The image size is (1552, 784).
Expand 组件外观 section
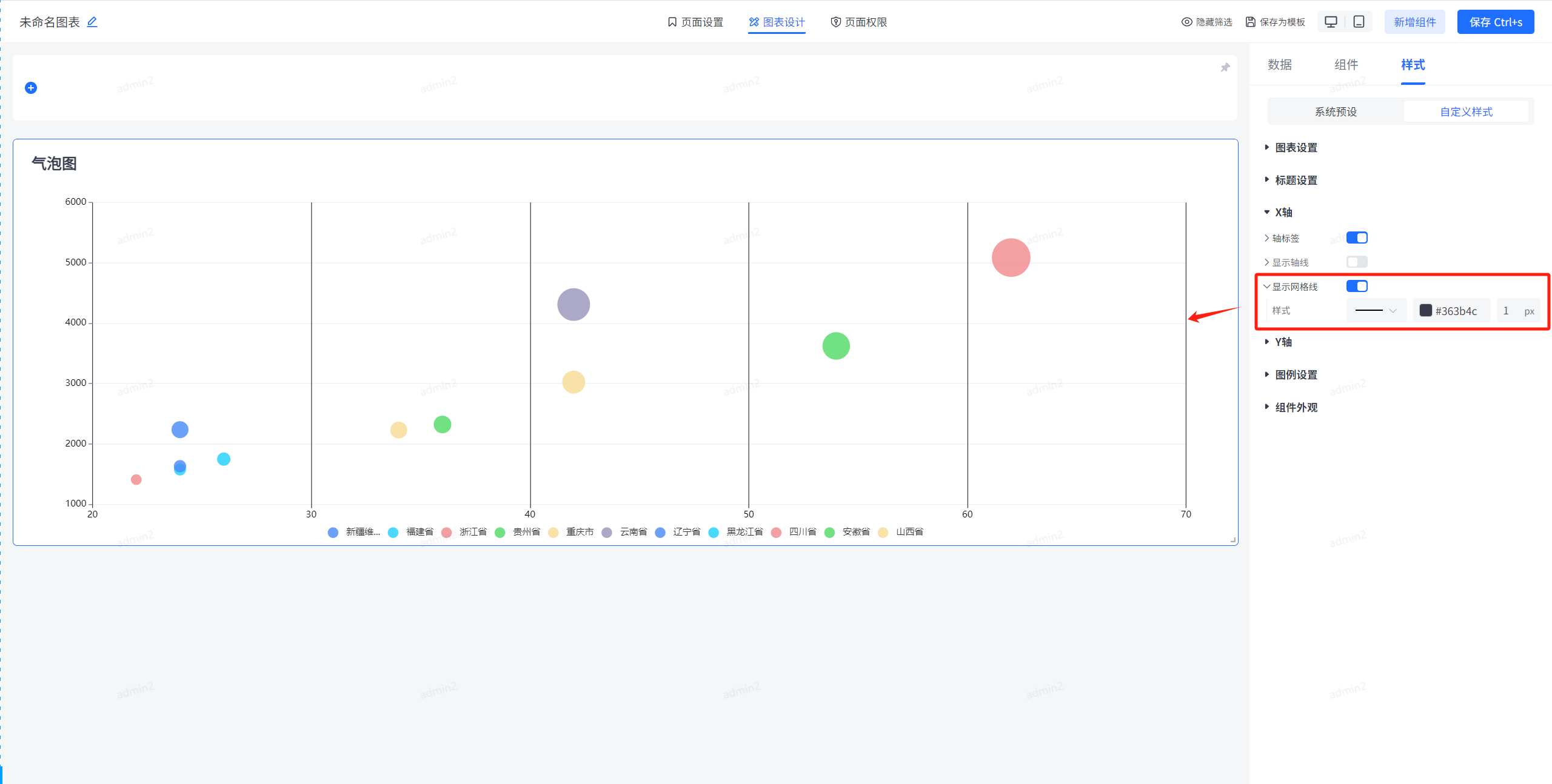point(1291,407)
